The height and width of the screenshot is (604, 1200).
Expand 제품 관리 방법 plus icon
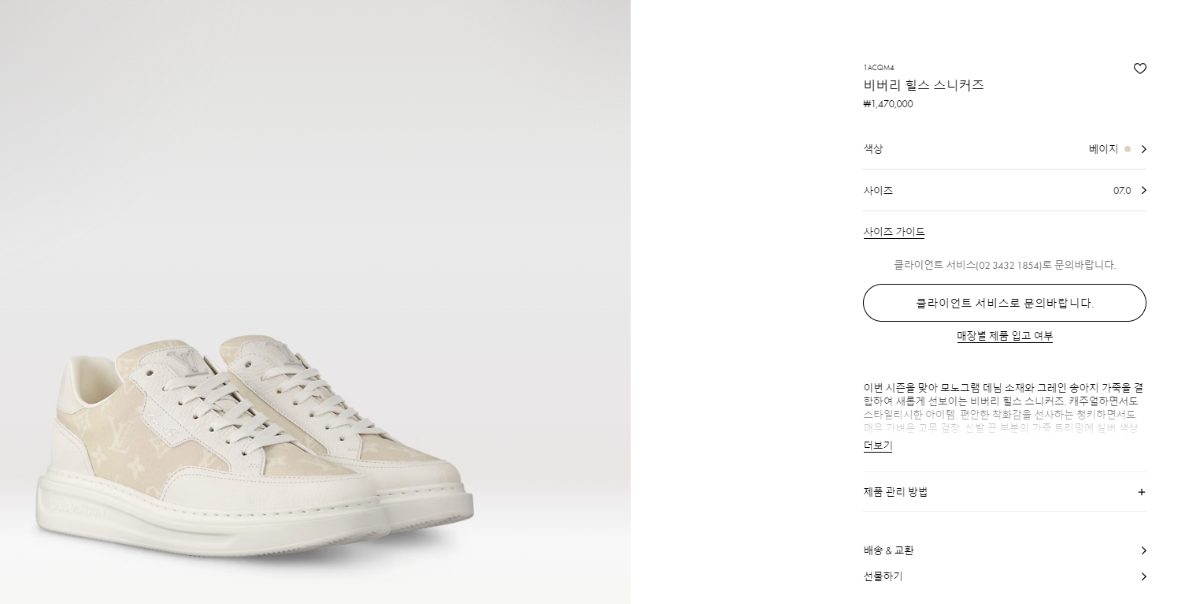point(1142,492)
